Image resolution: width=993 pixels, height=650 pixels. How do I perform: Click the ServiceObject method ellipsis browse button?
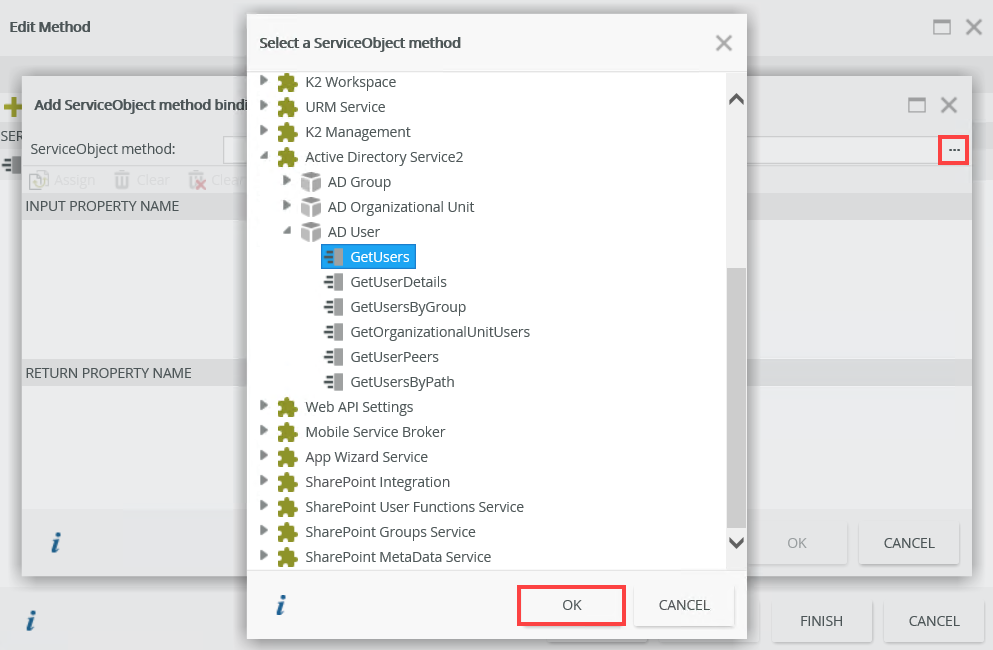click(954, 150)
